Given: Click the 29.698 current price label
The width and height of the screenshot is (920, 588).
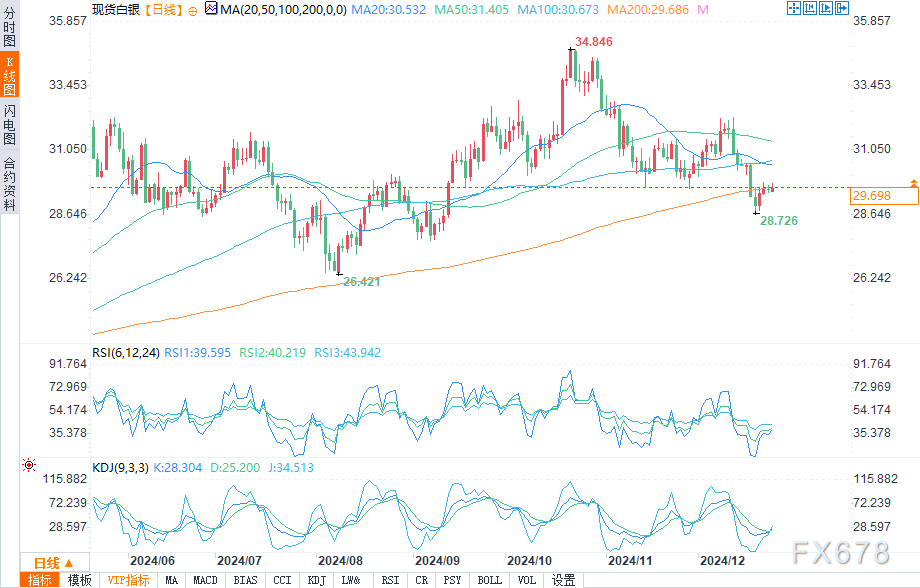Looking at the screenshot, I should coord(883,196).
